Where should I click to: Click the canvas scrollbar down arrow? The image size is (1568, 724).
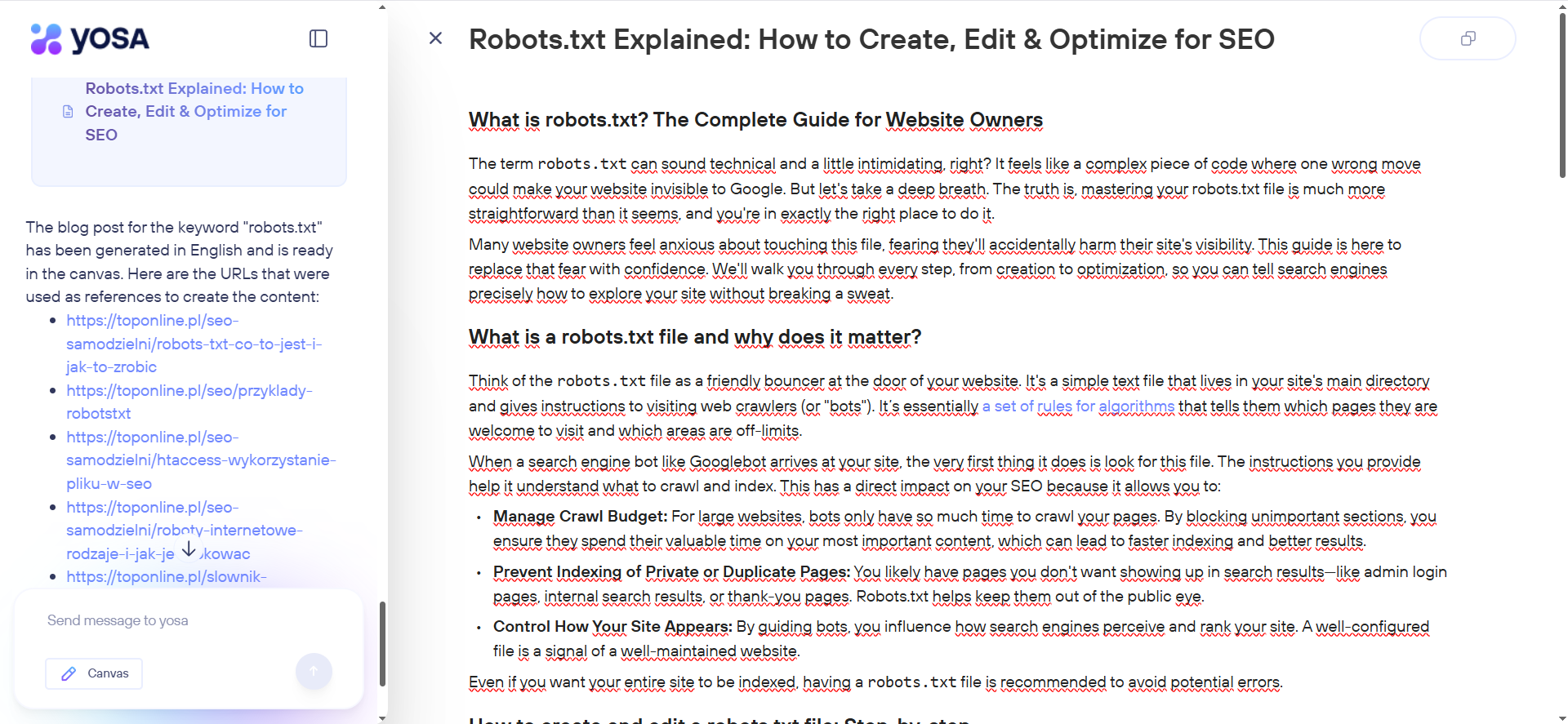tap(1562, 718)
